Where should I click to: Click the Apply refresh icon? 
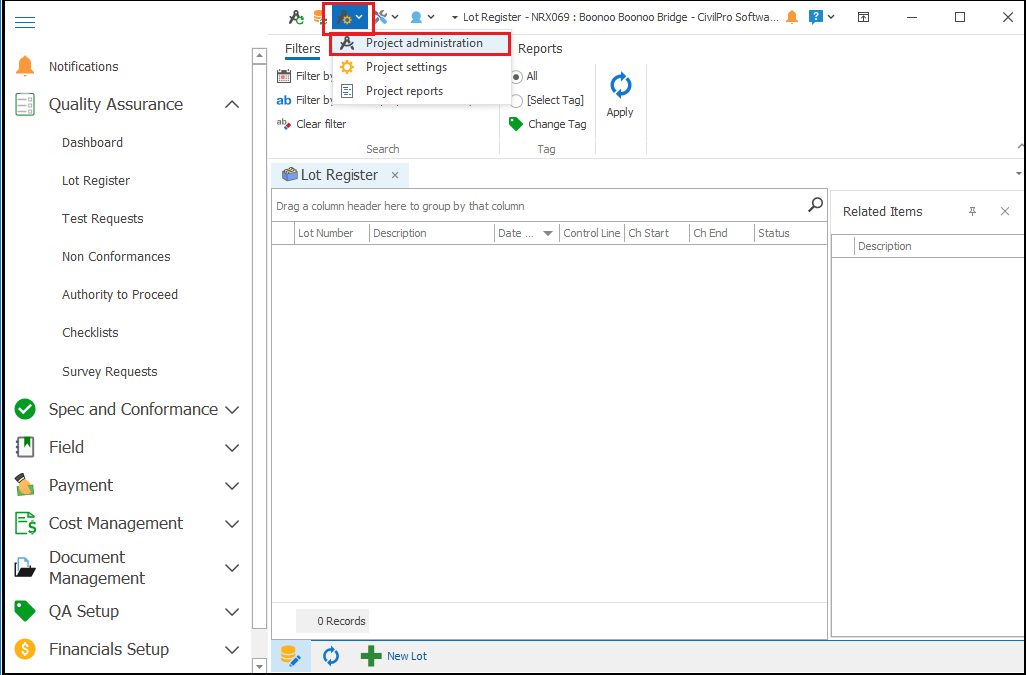620,86
